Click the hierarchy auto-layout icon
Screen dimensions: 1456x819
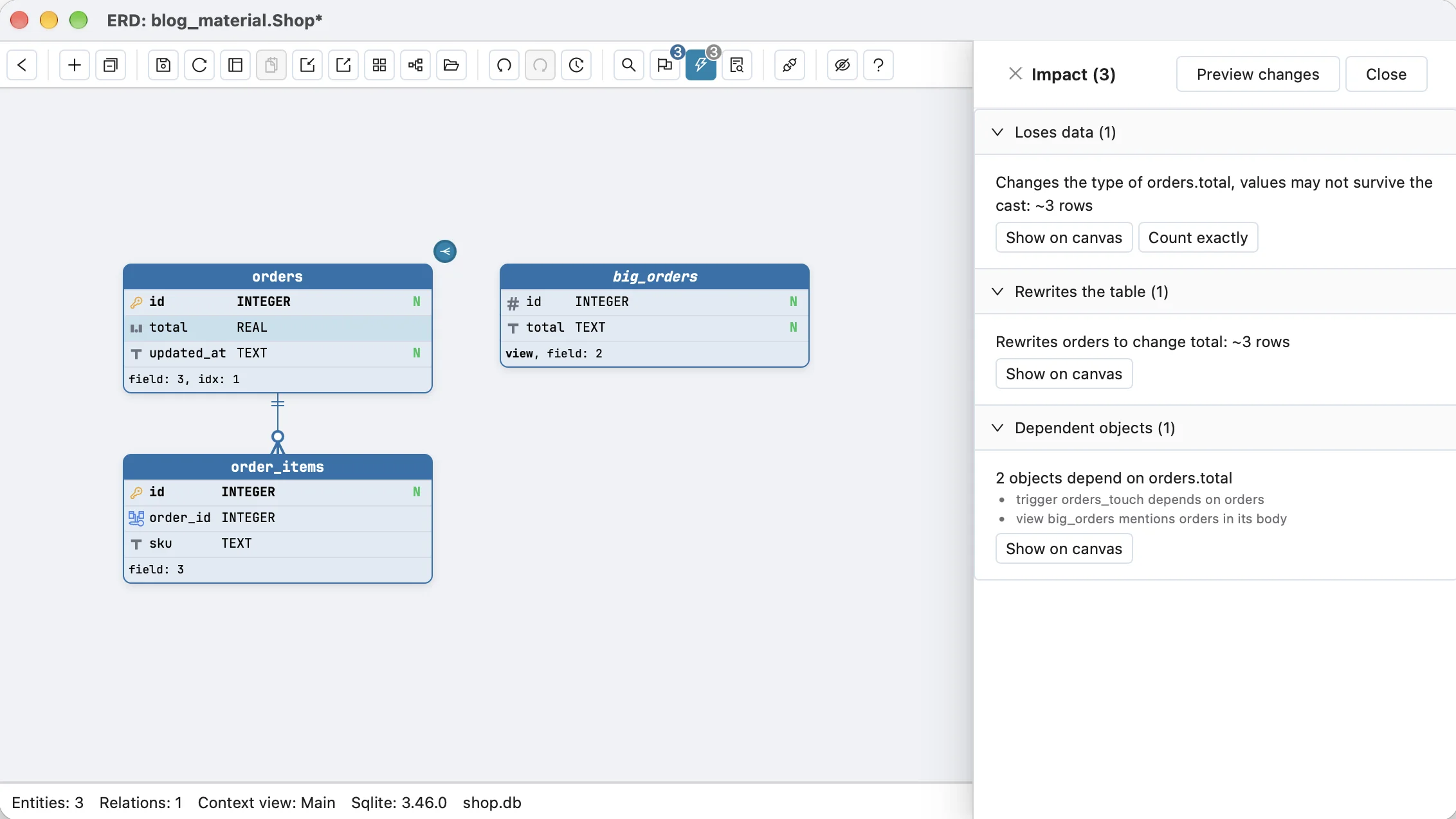(x=415, y=65)
